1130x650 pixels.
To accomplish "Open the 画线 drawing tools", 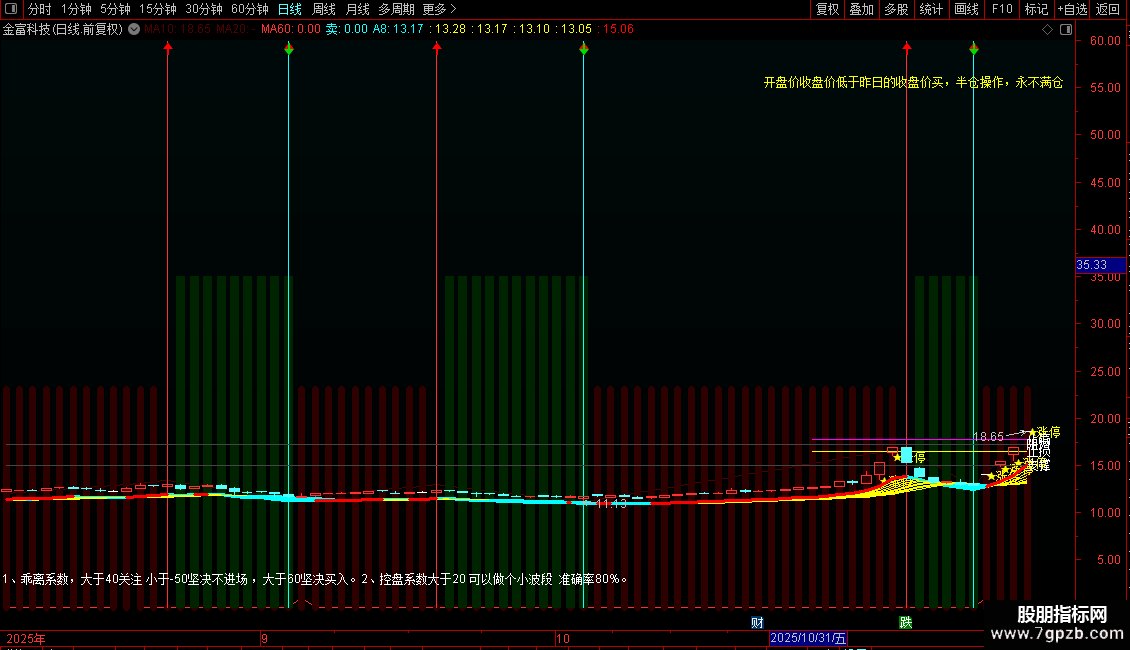I will point(966,9).
